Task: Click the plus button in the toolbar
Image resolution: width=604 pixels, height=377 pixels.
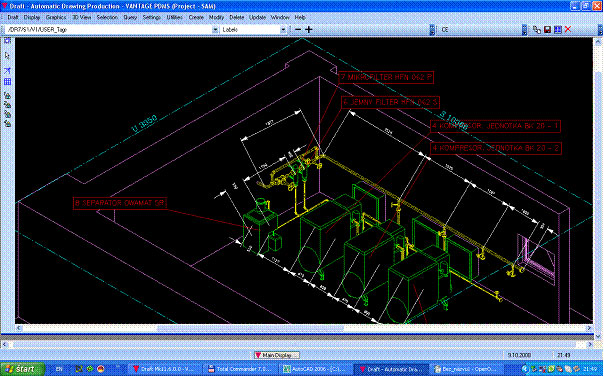Action: pos(309,30)
